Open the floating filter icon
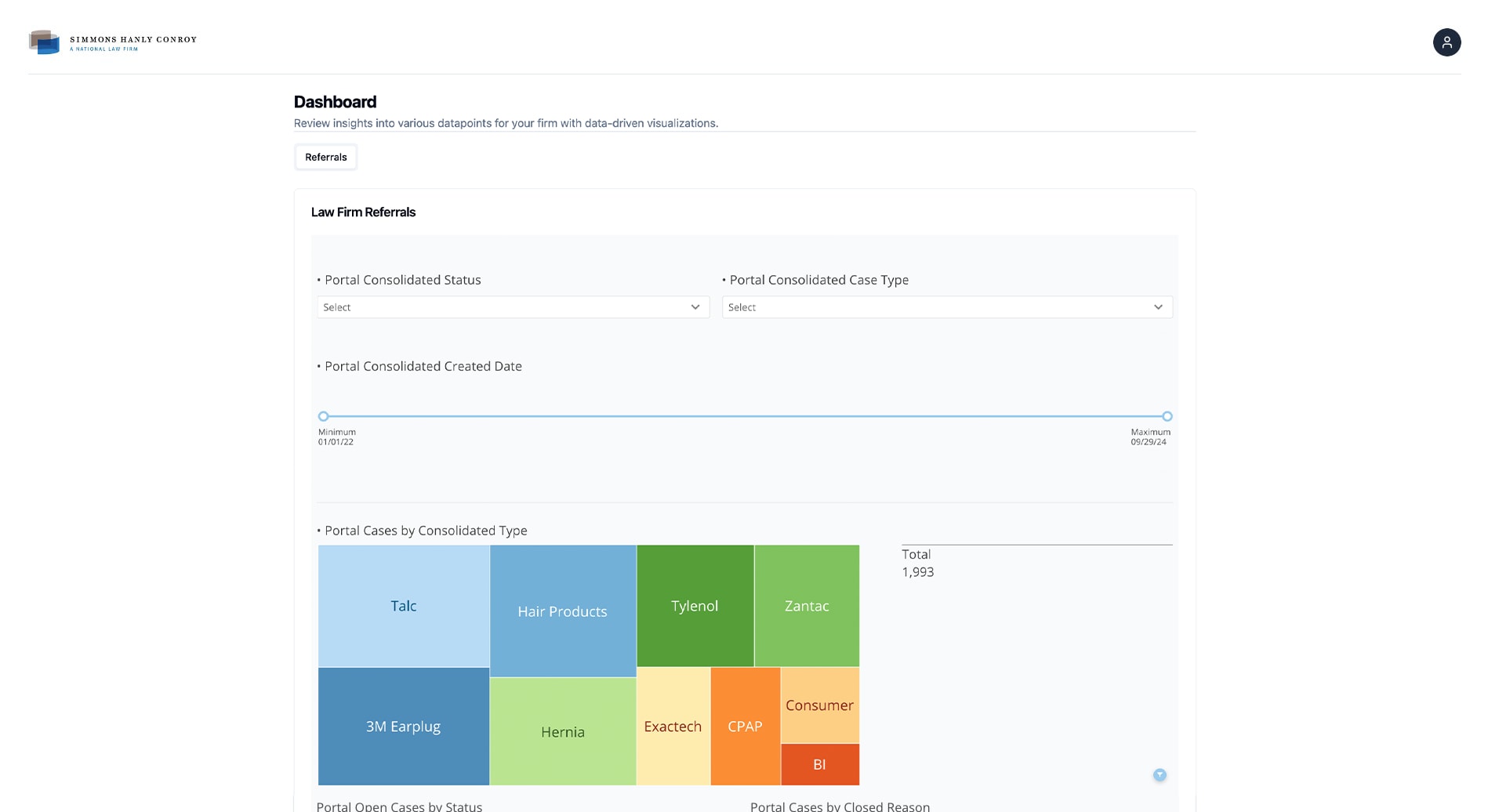The width and height of the screenshot is (1488, 812). pyautogui.click(x=1160, y=774)
